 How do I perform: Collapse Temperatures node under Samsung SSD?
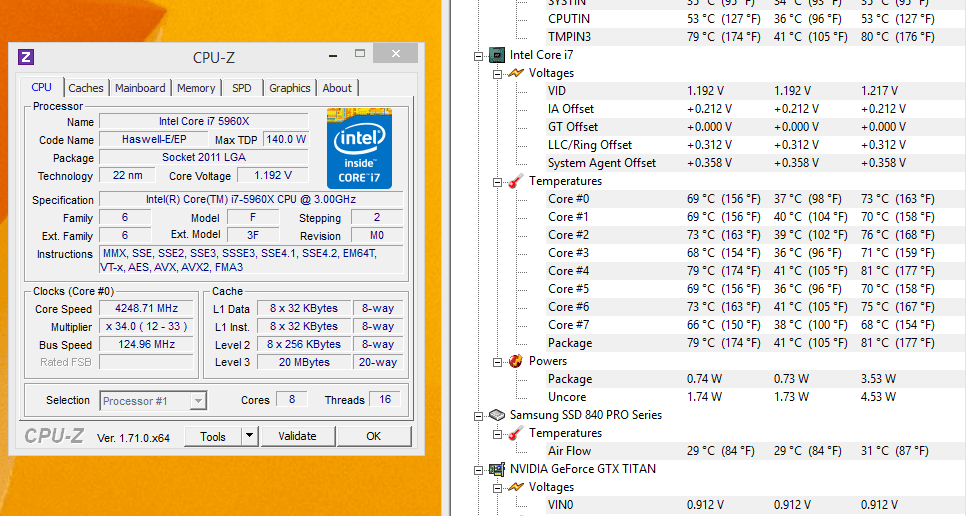tap(497, 434)
